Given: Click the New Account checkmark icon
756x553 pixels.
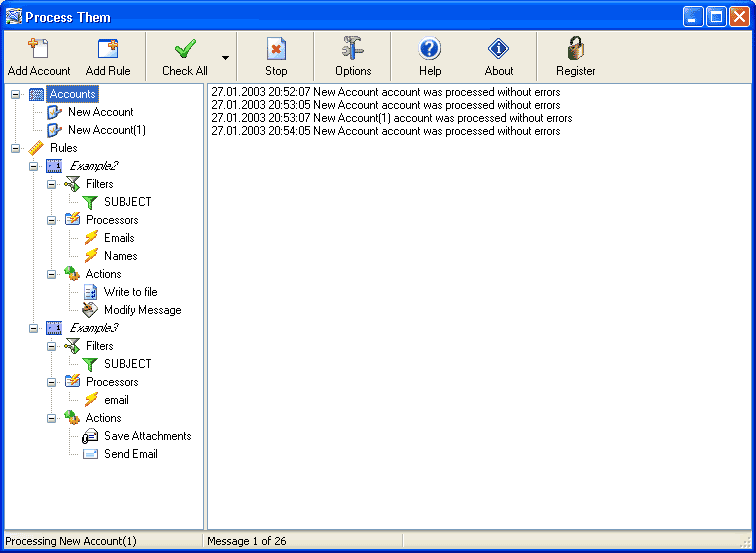Looking at the screenshot, I should 54,112.
